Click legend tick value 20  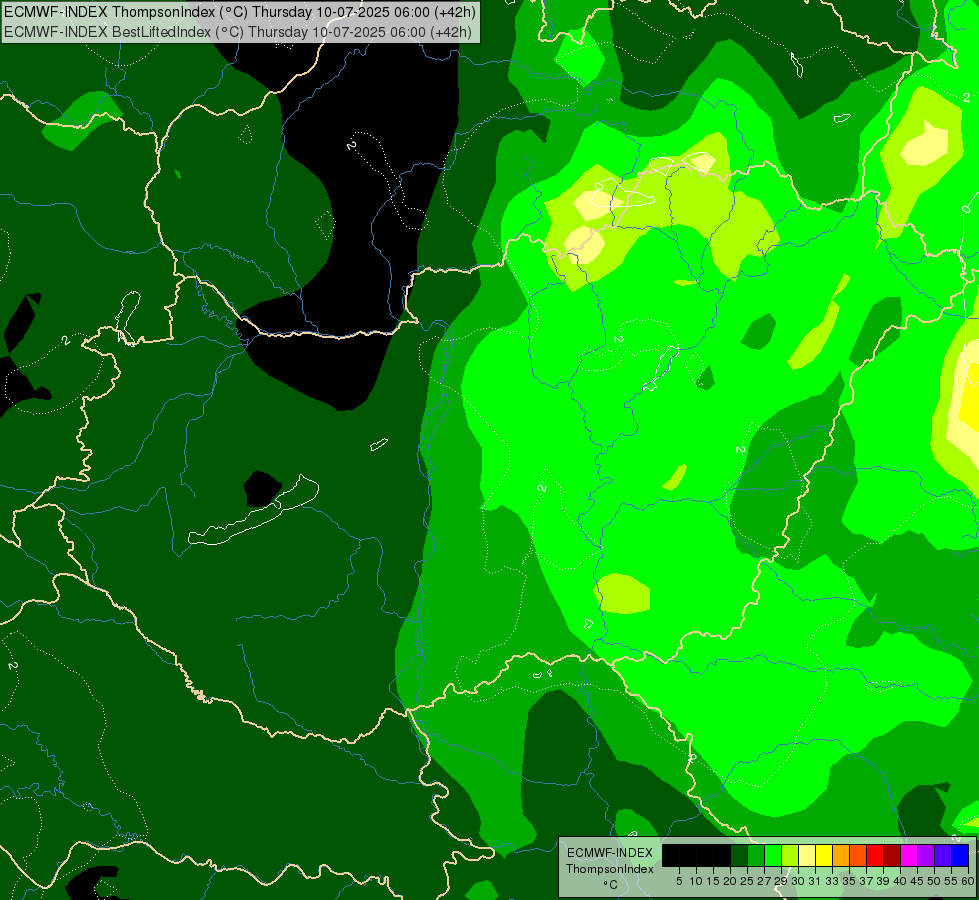730,881
